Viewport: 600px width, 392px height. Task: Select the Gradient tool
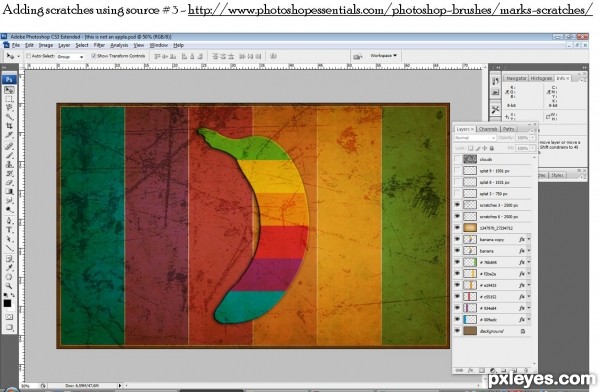point(9,191)
